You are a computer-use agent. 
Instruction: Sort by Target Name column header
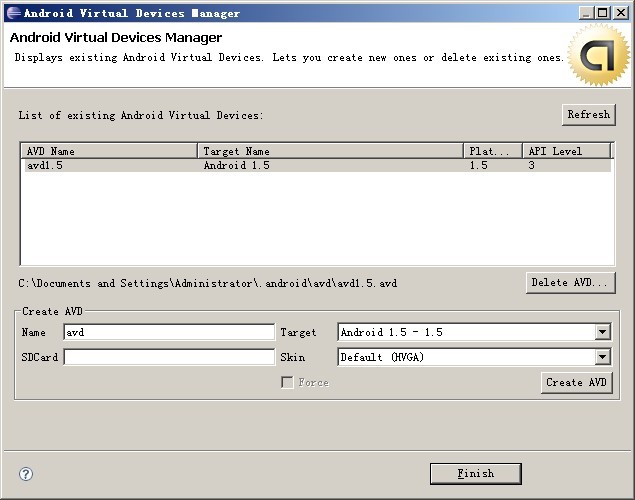point(330,151)
